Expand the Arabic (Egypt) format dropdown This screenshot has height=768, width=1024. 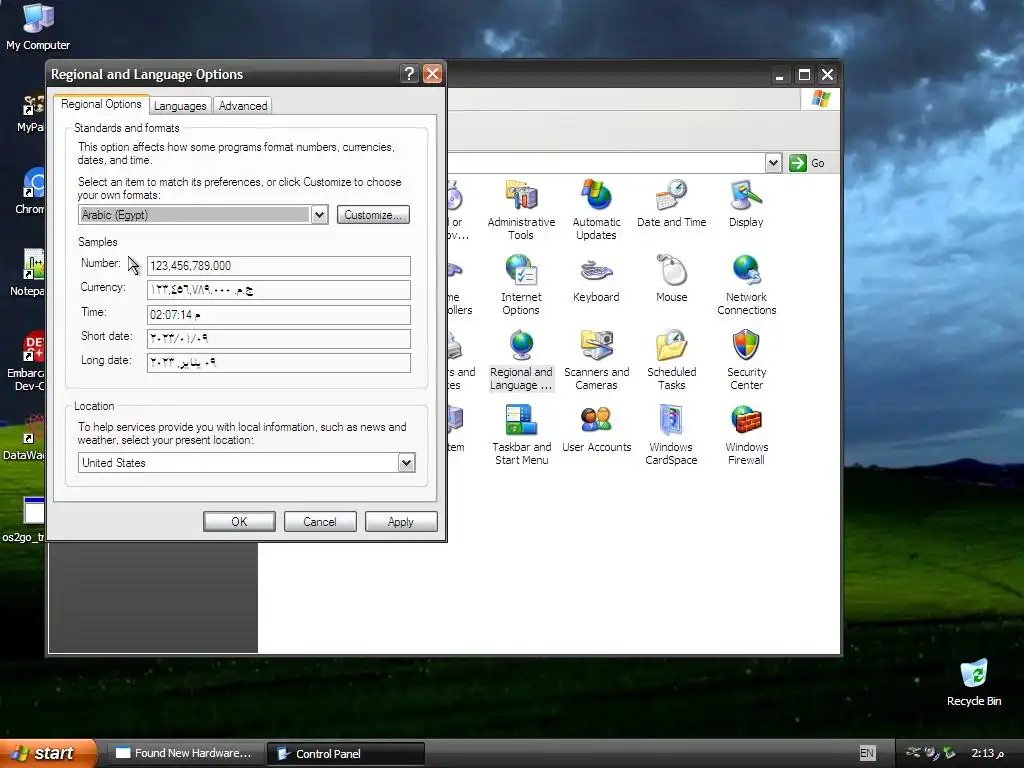pyautogui.click(x=319, y=215)
